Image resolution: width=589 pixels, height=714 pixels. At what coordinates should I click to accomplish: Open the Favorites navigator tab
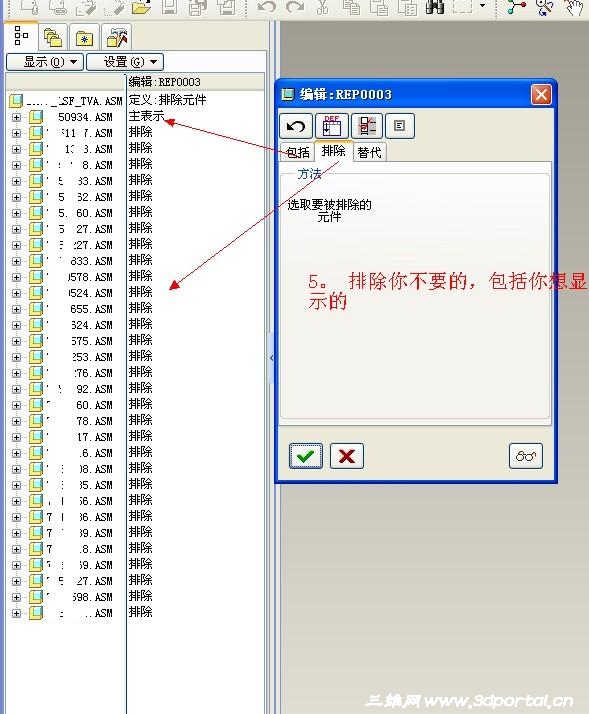coord(84,38)
